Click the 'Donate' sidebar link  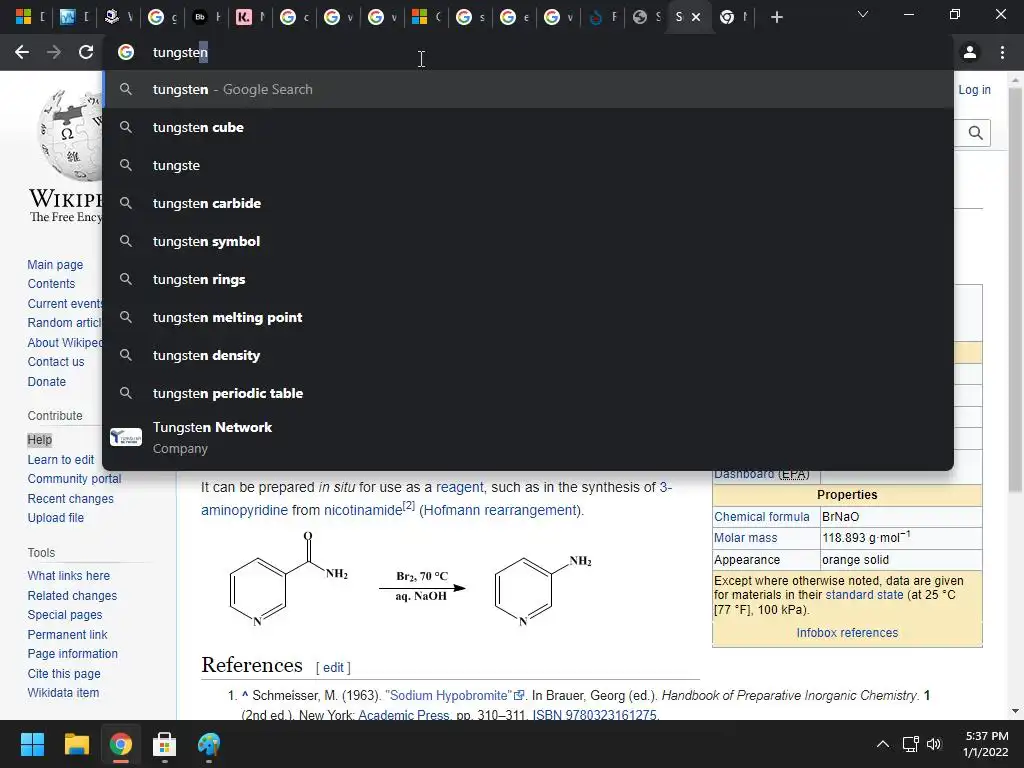tap(46, 381)
